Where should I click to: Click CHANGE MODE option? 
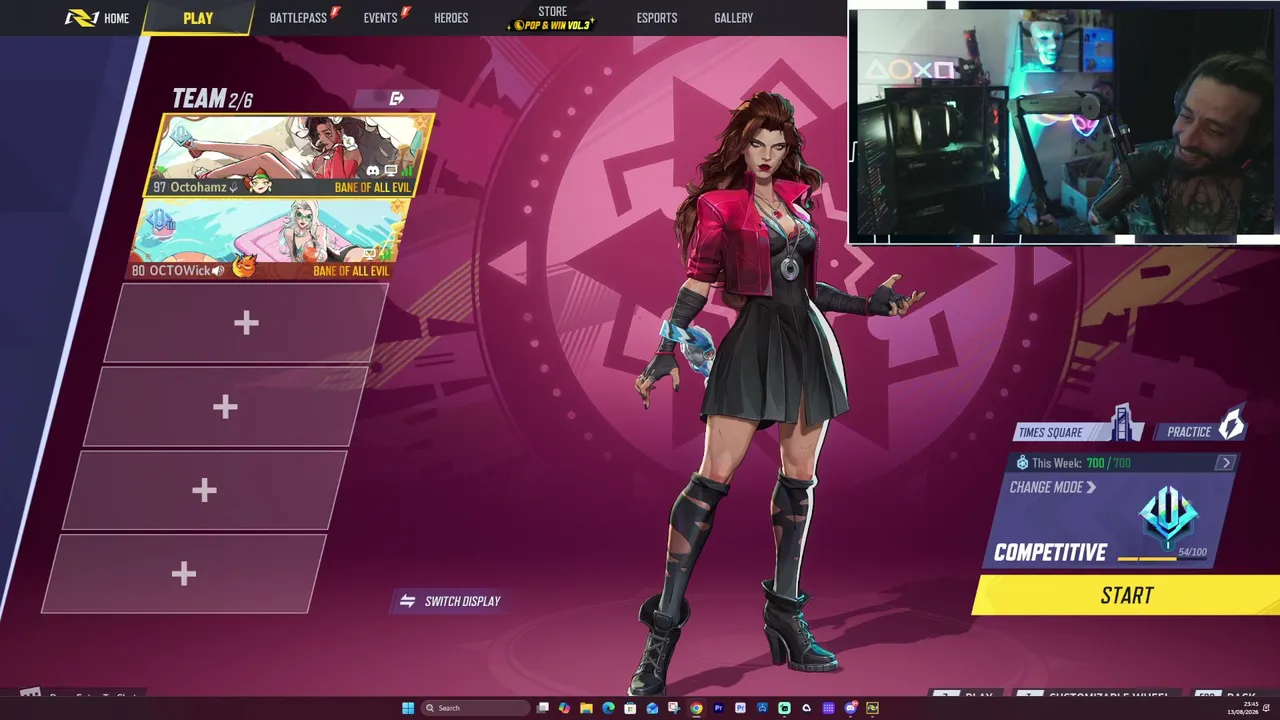point(1052,487)
